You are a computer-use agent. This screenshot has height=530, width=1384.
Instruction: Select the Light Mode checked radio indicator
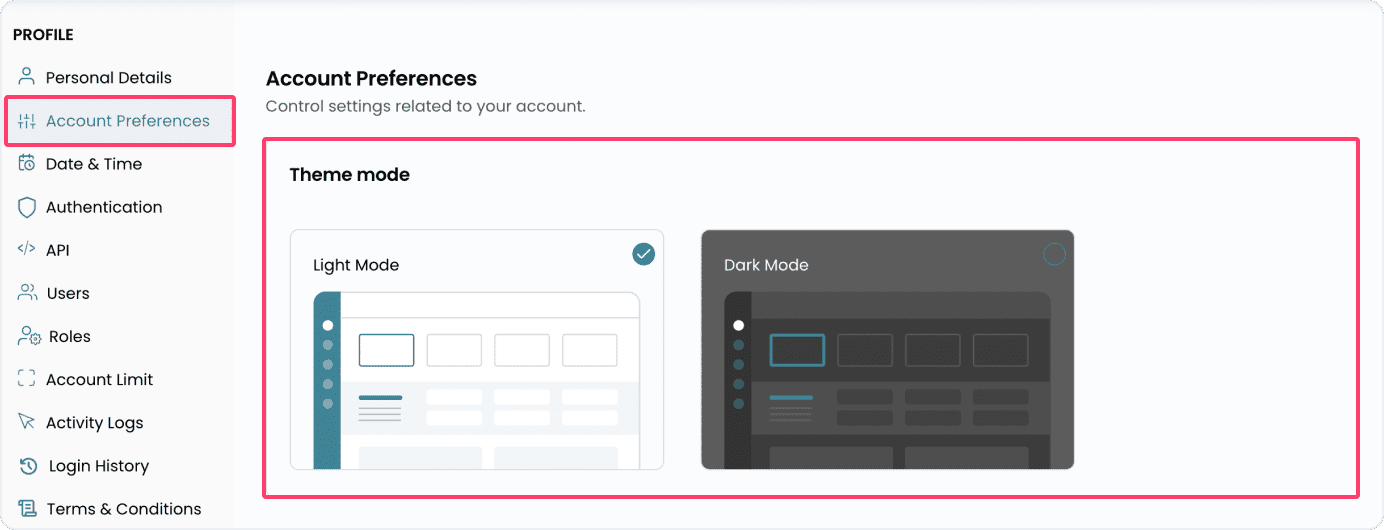[643, 254]
